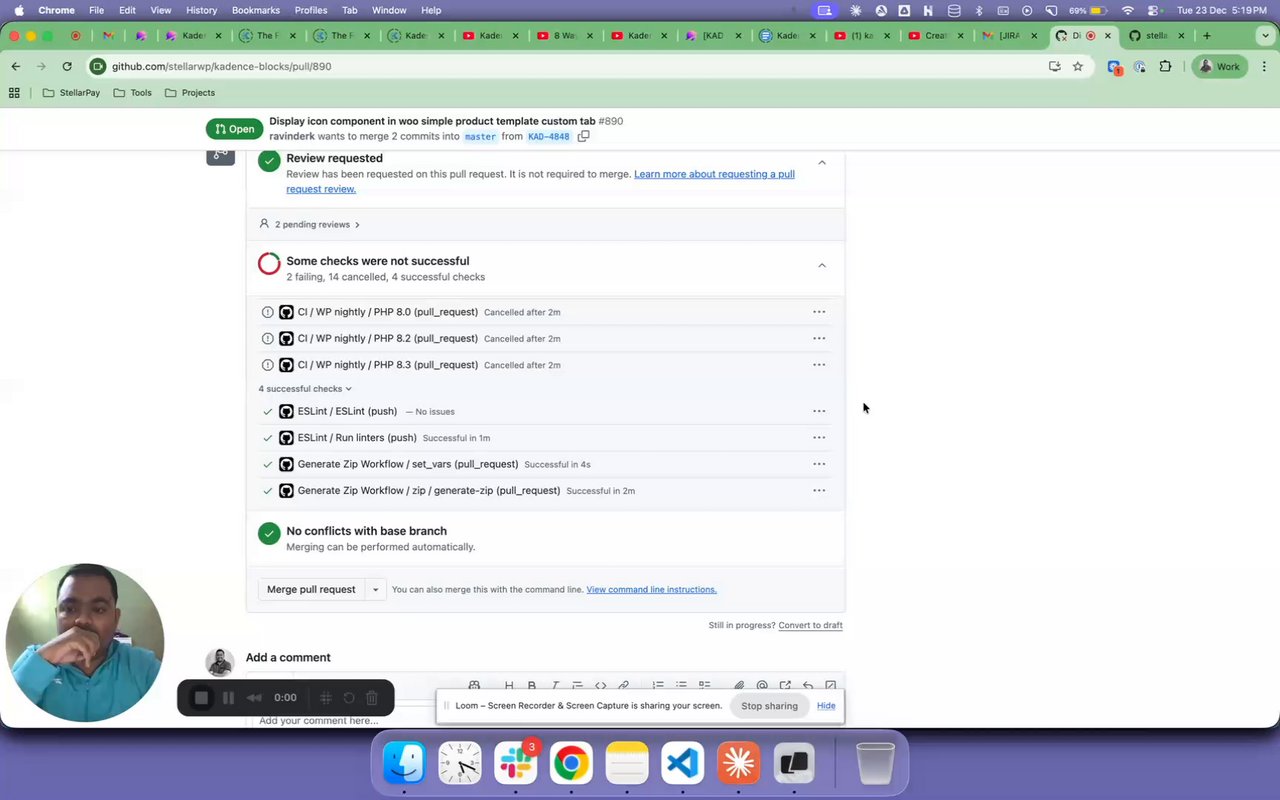Open the Work profile chip in Chrome
Screen dimensions: 1280x800
pyautogui.click(x=1218, y=66)
